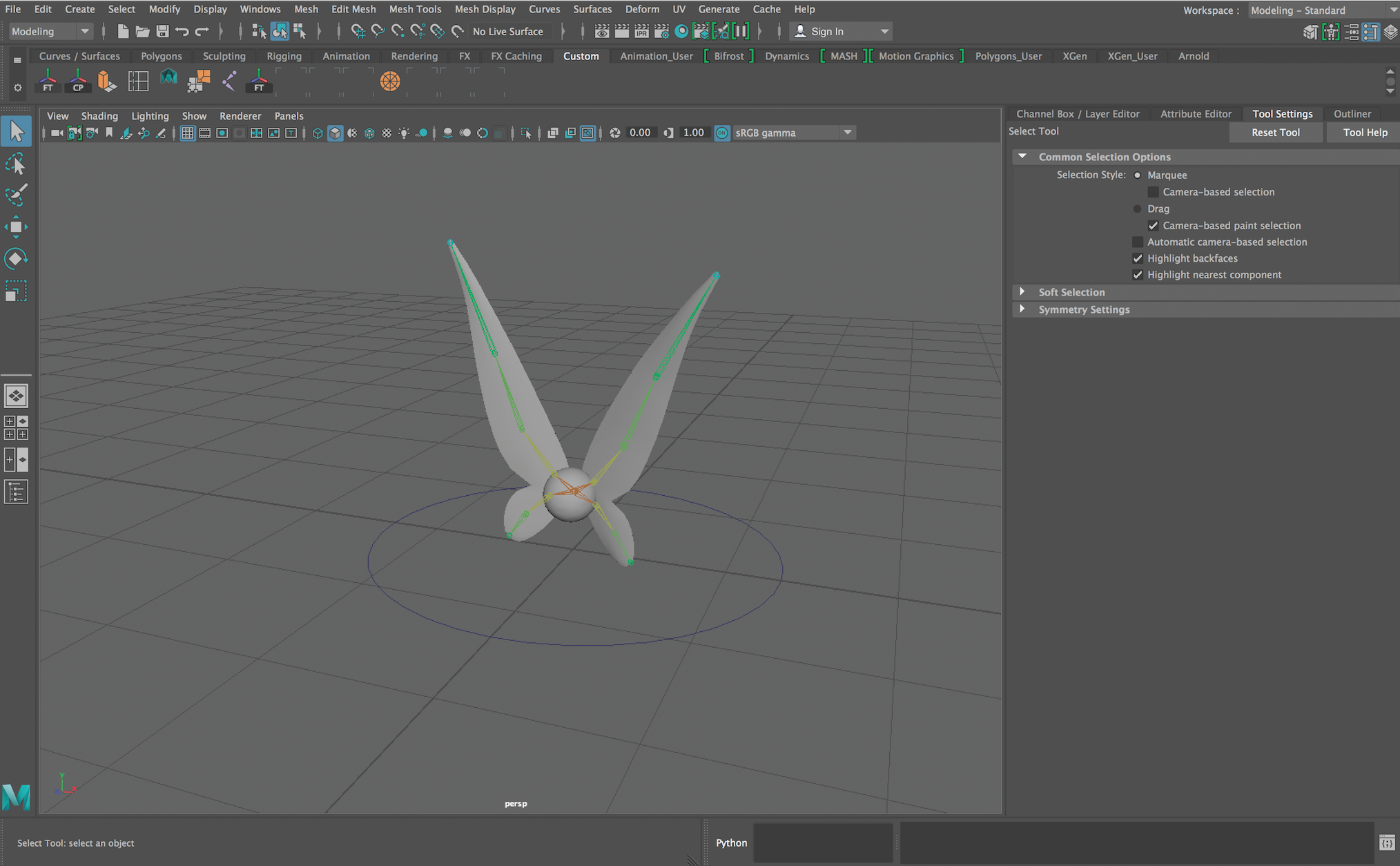Open the Sign In dropdown

[x=840, y=31]
